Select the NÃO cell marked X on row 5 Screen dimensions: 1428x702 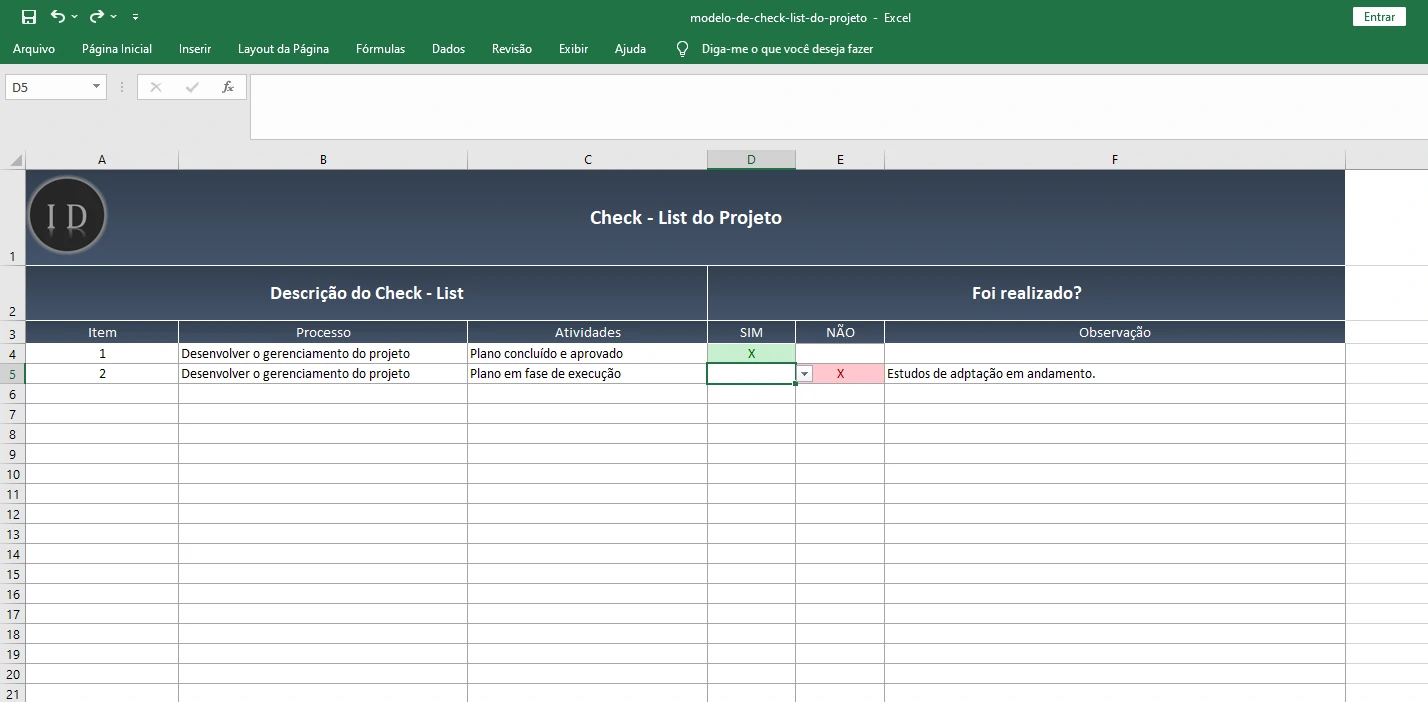pyautogui.click(x=840, y=373)
